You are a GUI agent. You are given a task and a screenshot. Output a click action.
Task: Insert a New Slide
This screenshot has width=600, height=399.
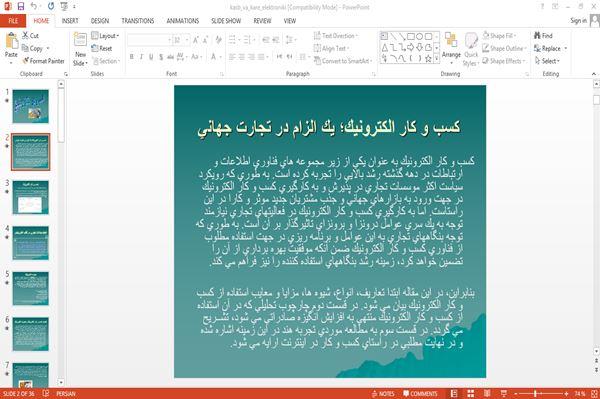(80, 49)
